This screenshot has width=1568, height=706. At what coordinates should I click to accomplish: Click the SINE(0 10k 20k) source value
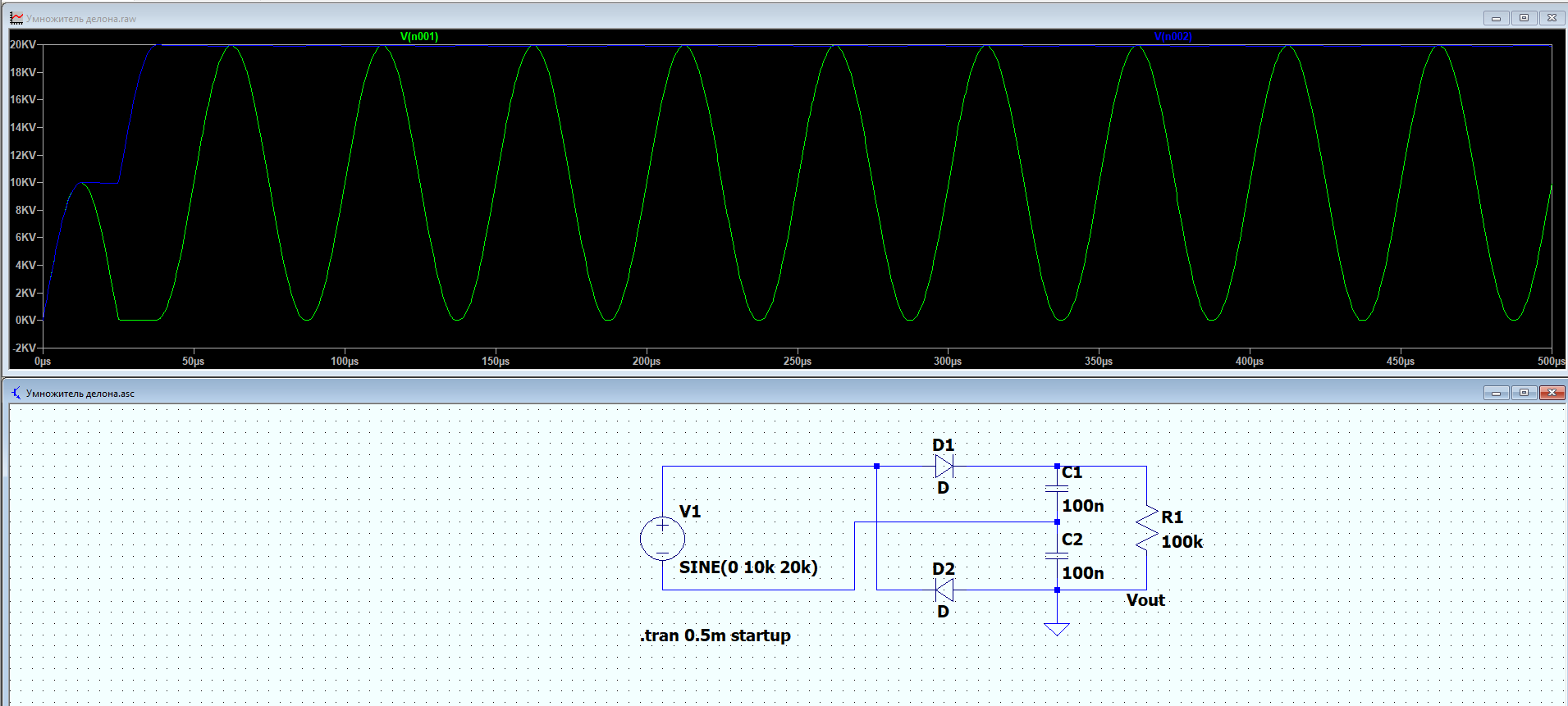pyautogui.click(x=748, y=567)
